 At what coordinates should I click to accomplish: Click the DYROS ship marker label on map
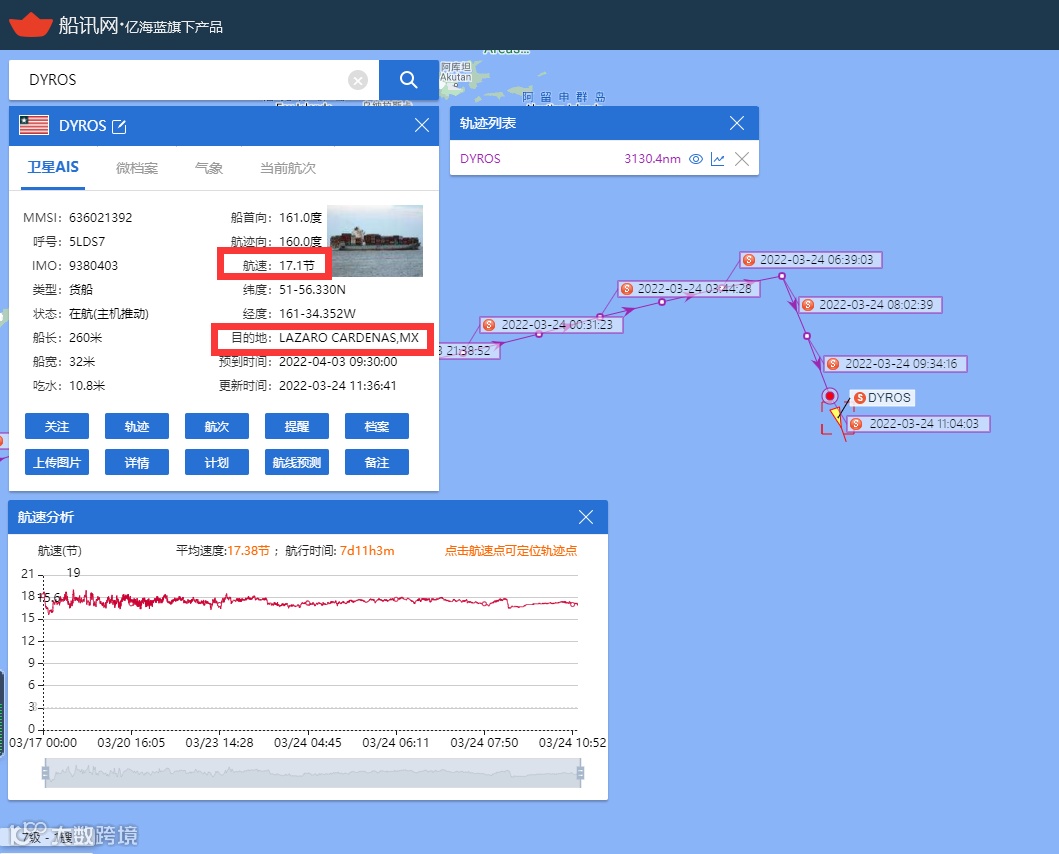pyautogui.click(x=883, y=397)
